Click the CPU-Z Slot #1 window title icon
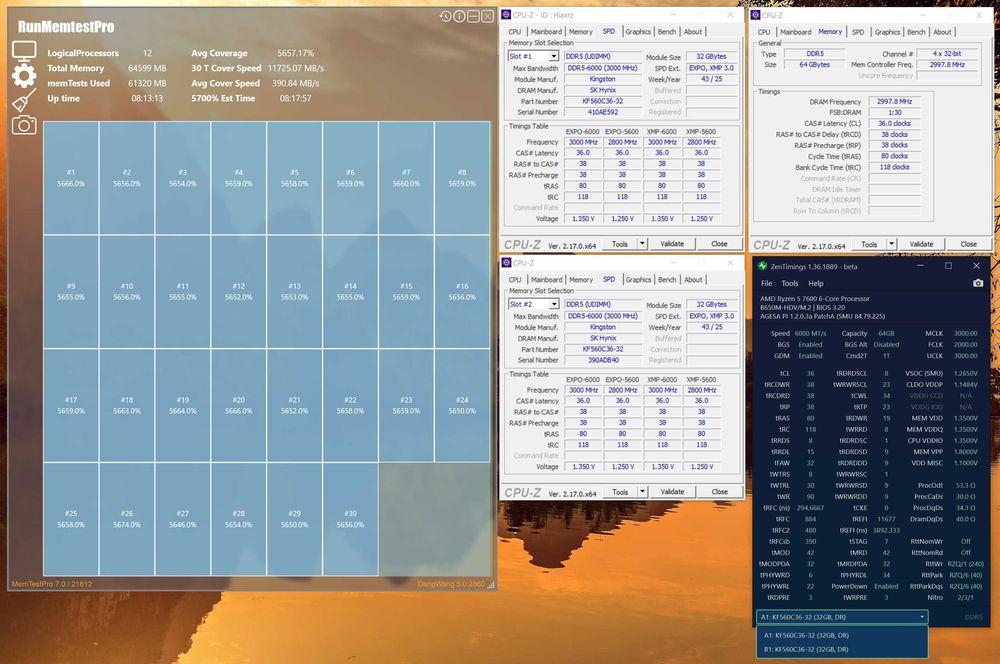This screenshot has width=1000, height=664. pyautogui.click(x=506, y=15)
